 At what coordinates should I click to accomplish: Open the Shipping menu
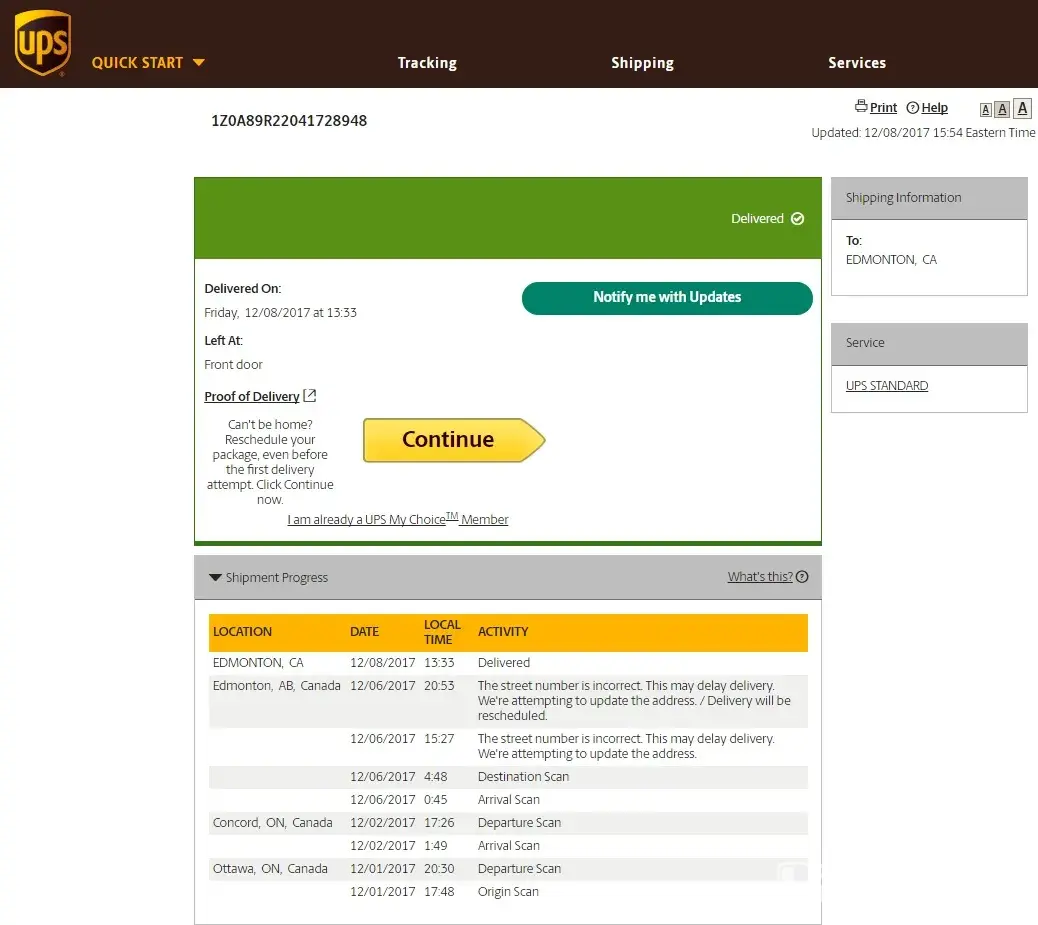coord(642,62)
